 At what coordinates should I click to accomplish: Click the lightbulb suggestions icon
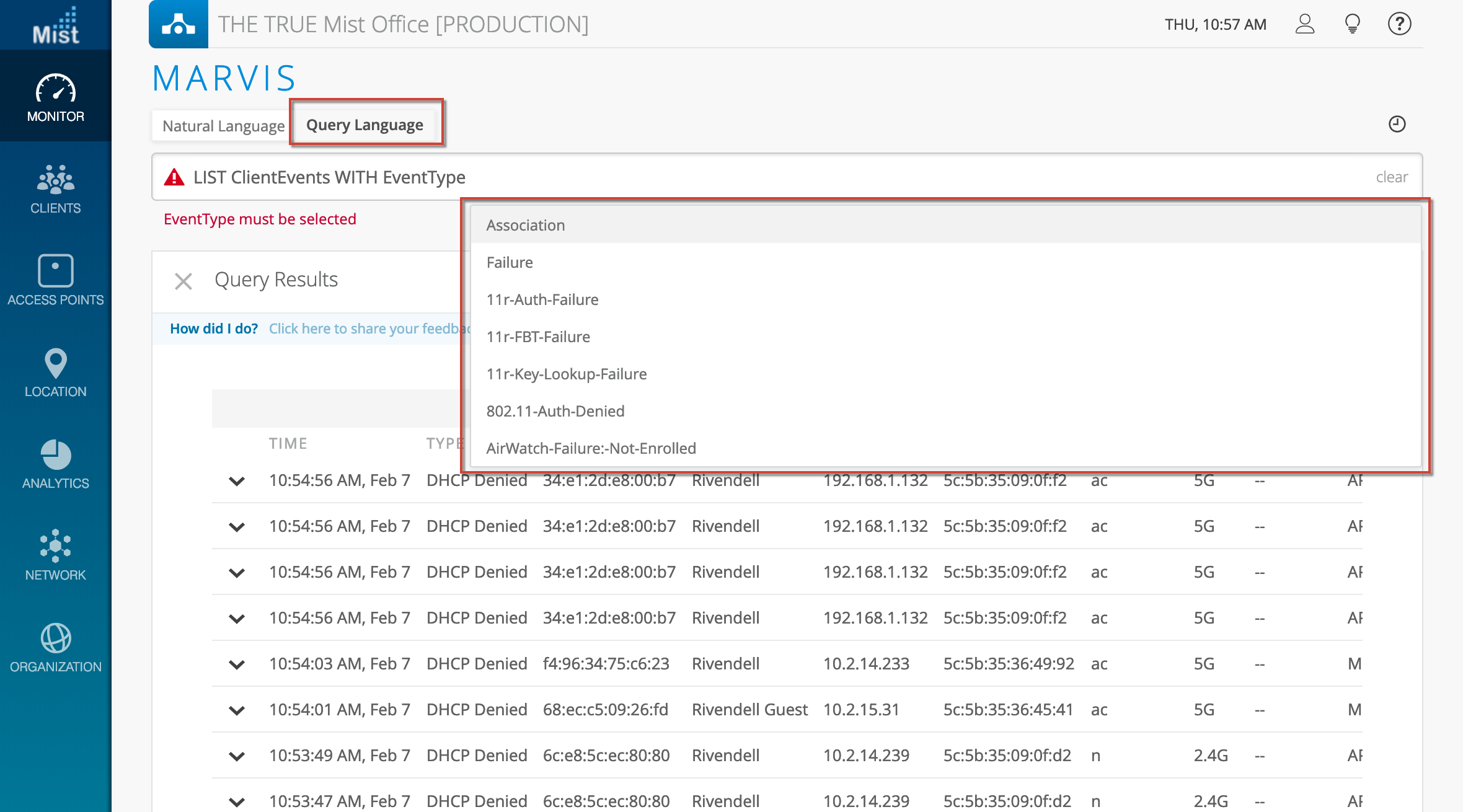pyautogui.click(x=1352, y=24)
